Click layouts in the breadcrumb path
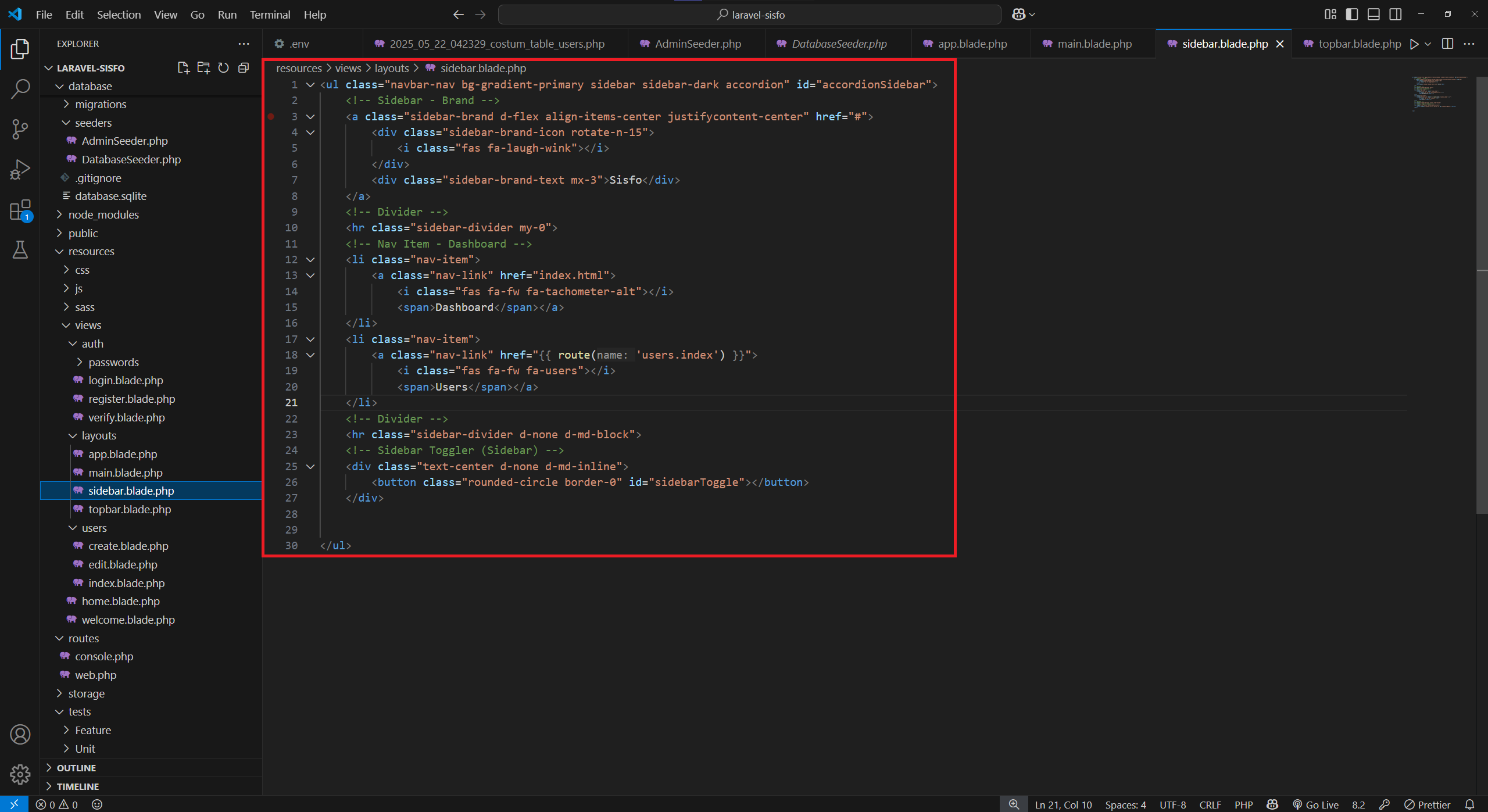The image size is (1488, 812). [x=391, y=68]
